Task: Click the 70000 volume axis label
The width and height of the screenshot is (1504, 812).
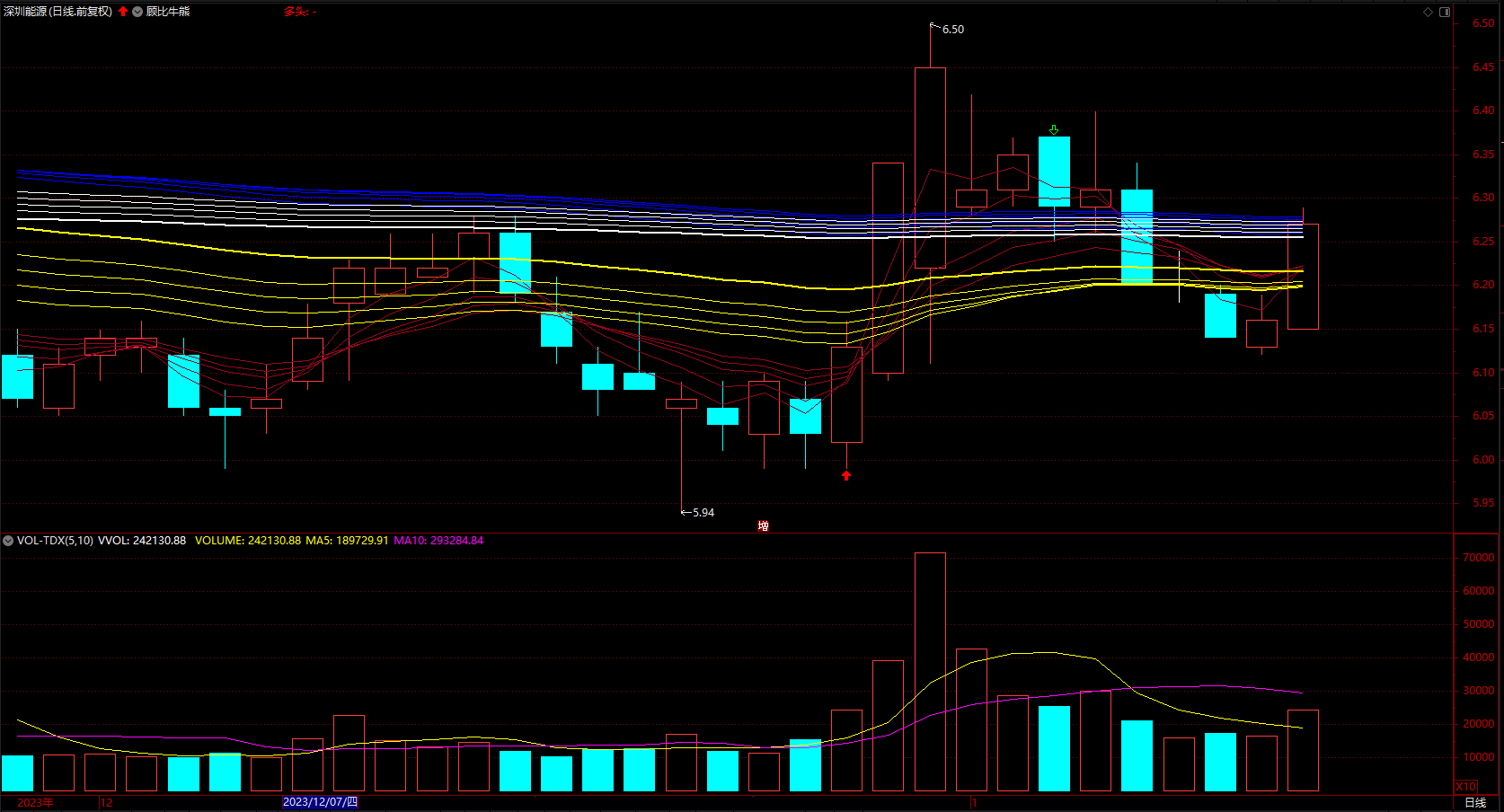Action: (1479, 558)
